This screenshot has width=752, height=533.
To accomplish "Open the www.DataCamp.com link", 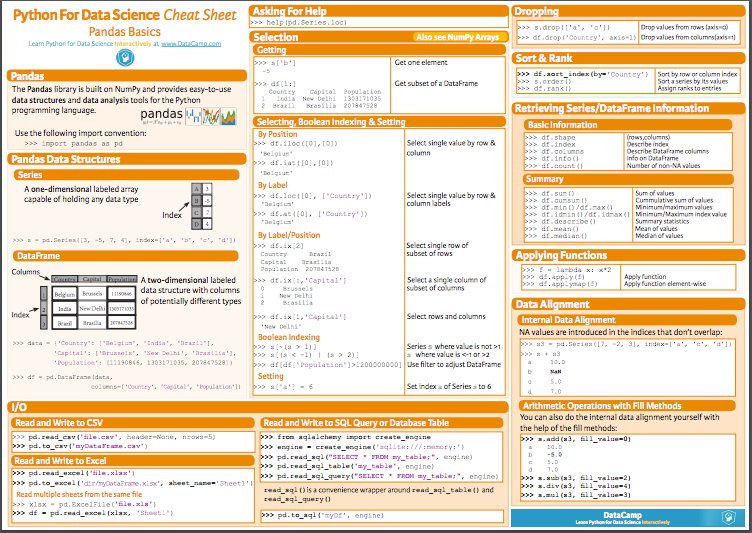I will [191, 44].
